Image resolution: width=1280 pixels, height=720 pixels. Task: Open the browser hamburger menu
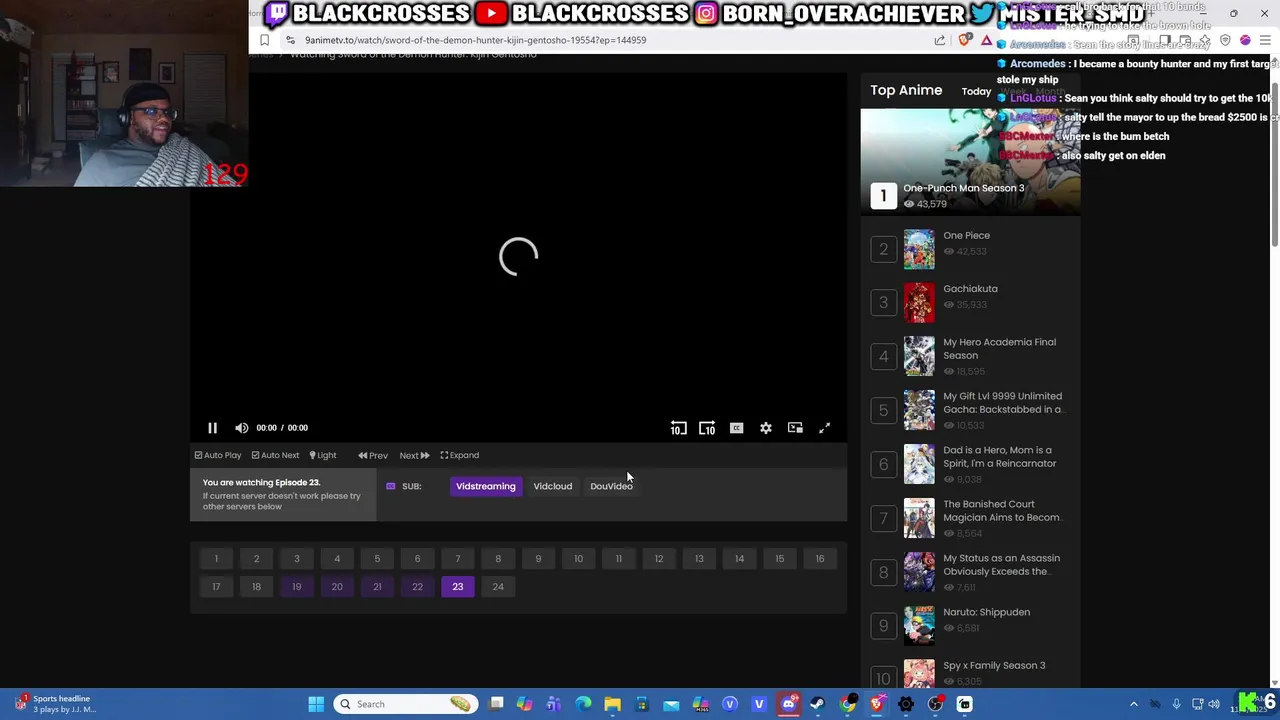1266,40
